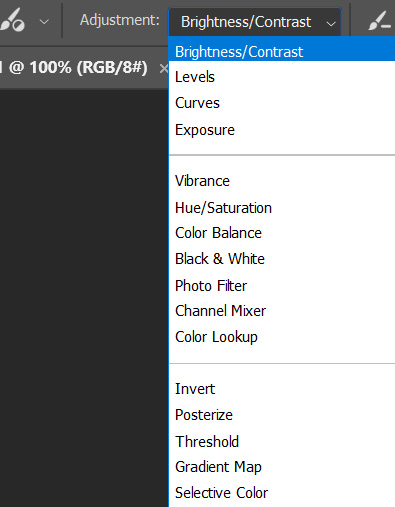Open the tool preset picker chevron
Viewport: 395px width, 507px height.
[44, 22]
